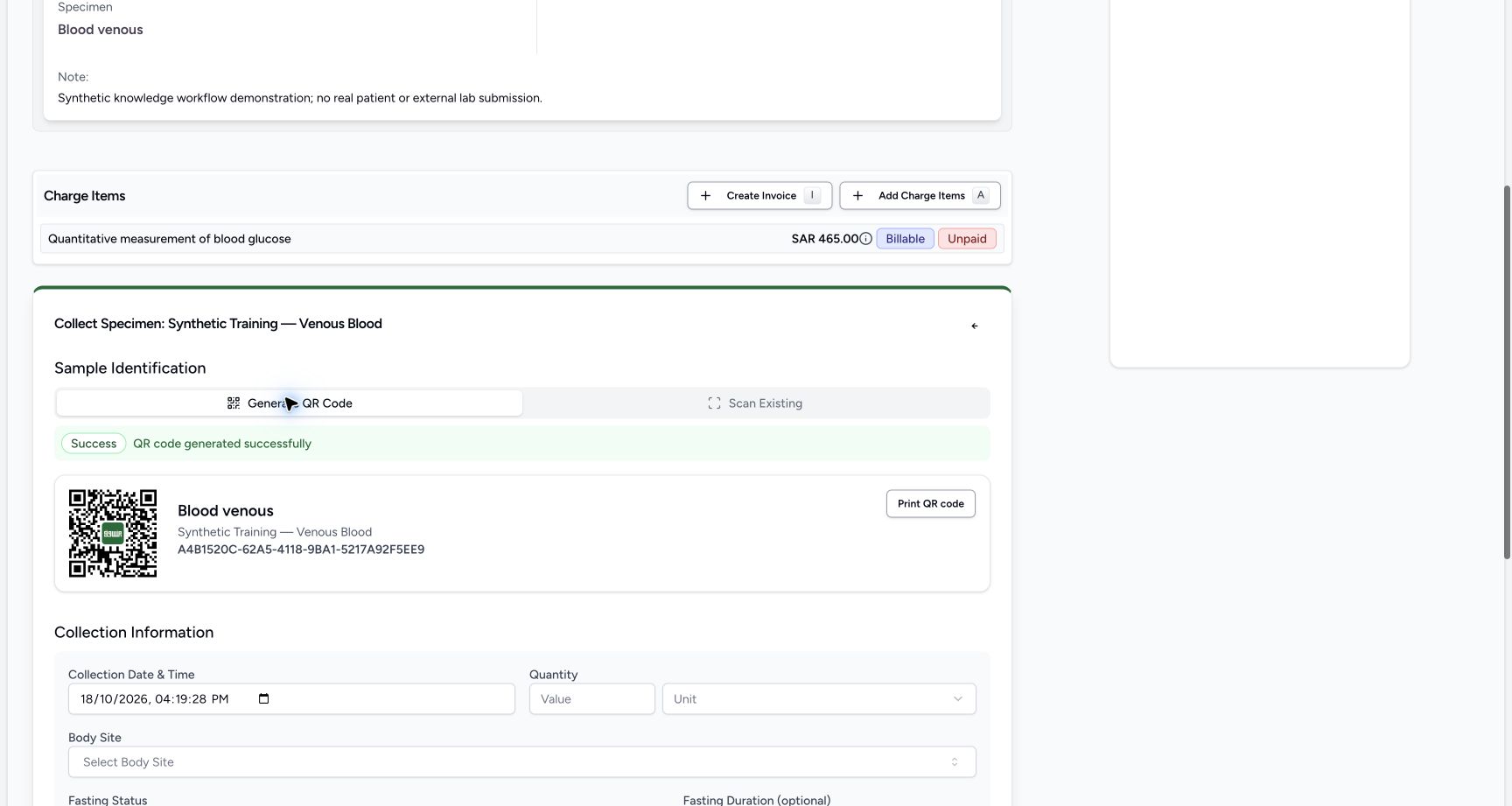Click 'Synthetic Training — Venous Blood' subtitle under QR

coord(275,532)
